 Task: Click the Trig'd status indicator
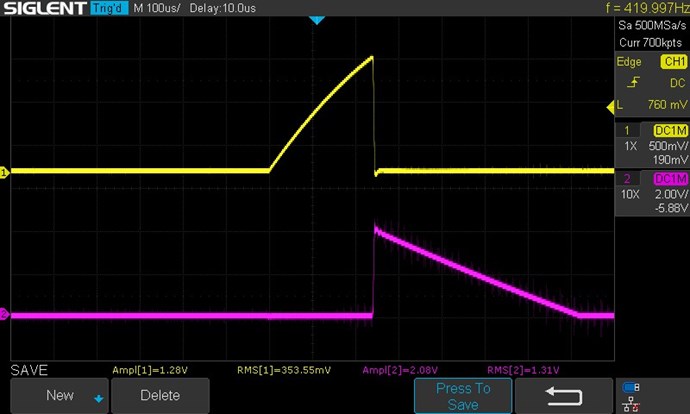click(109, 8)
